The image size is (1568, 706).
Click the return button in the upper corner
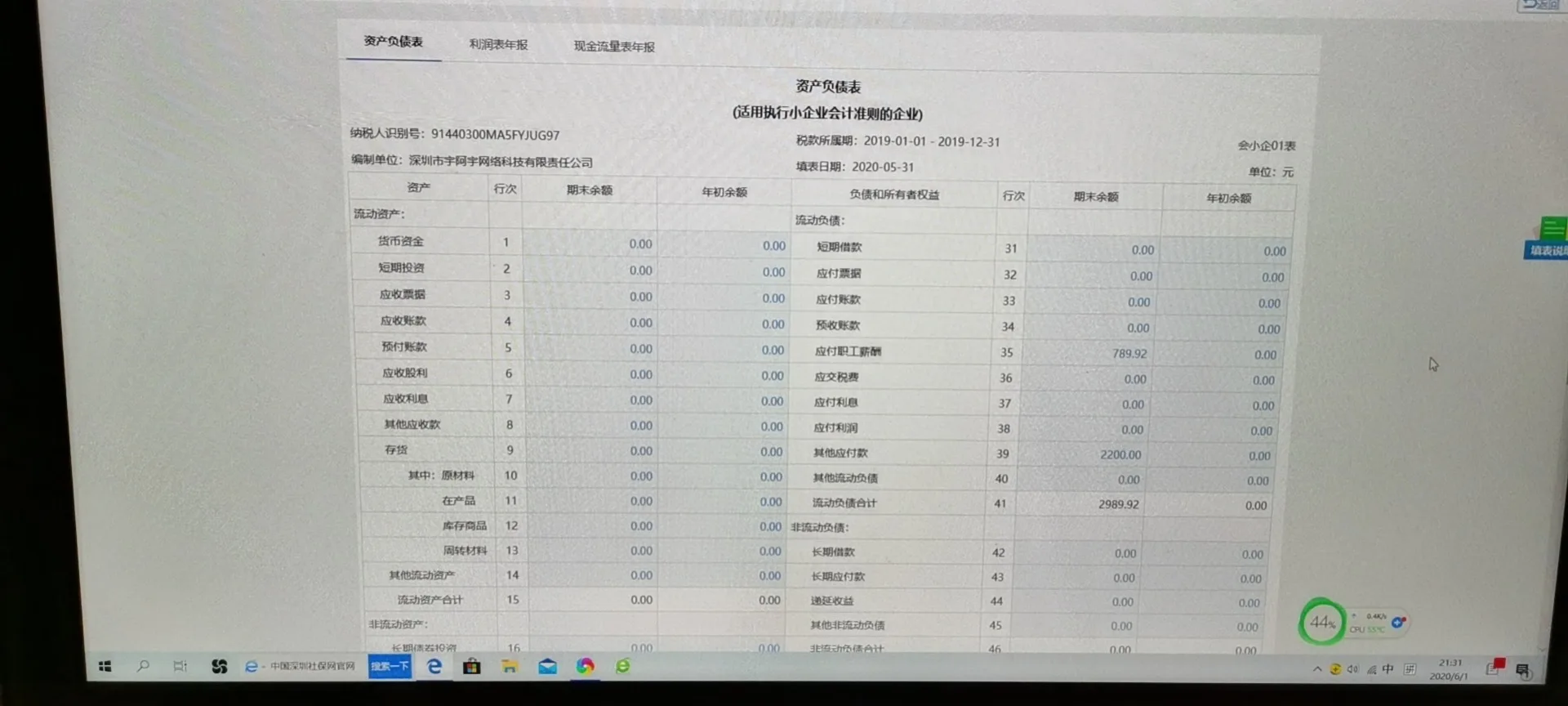point(1540,5)
